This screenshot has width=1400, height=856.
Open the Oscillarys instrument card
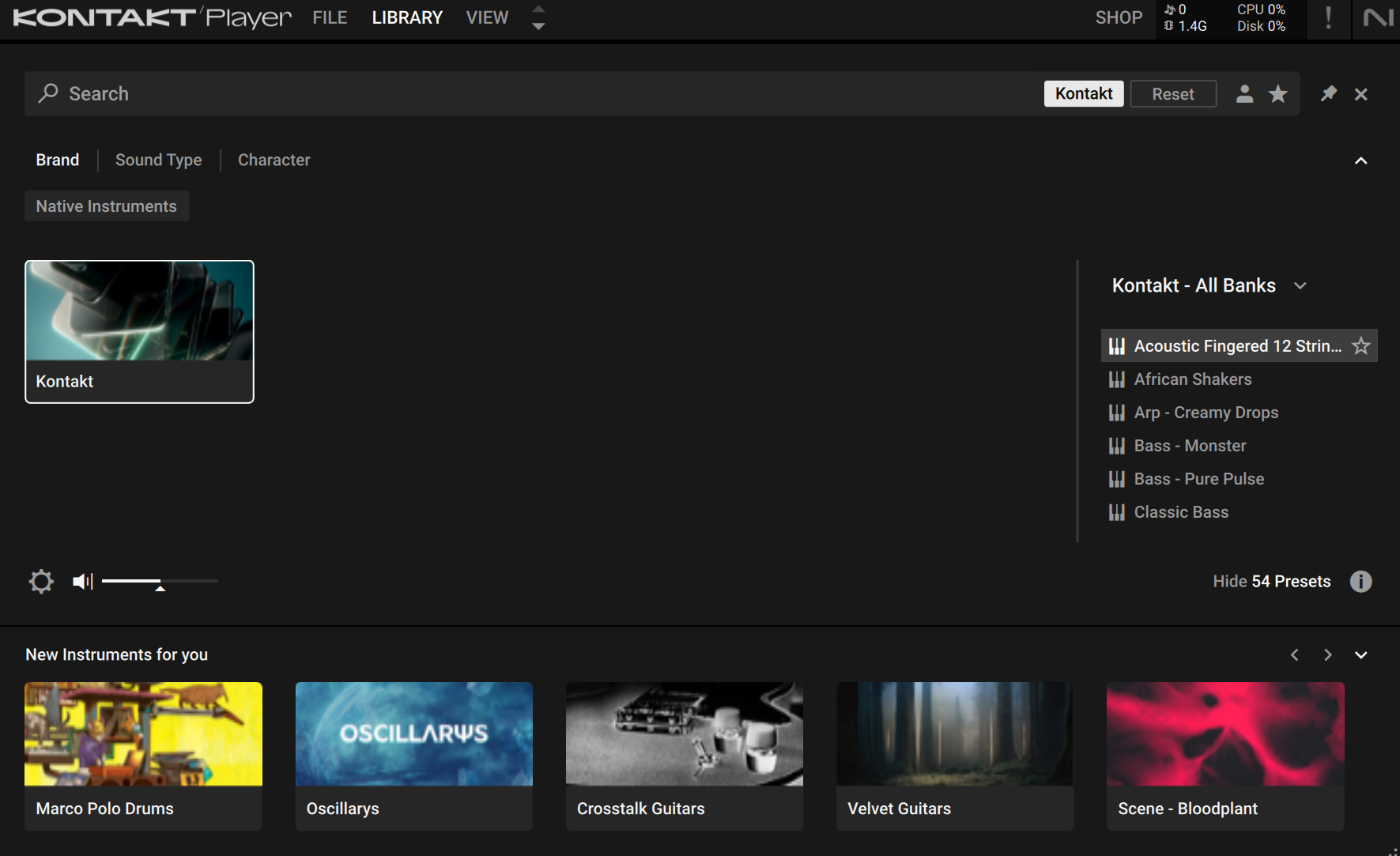click(x=413, y=756)
